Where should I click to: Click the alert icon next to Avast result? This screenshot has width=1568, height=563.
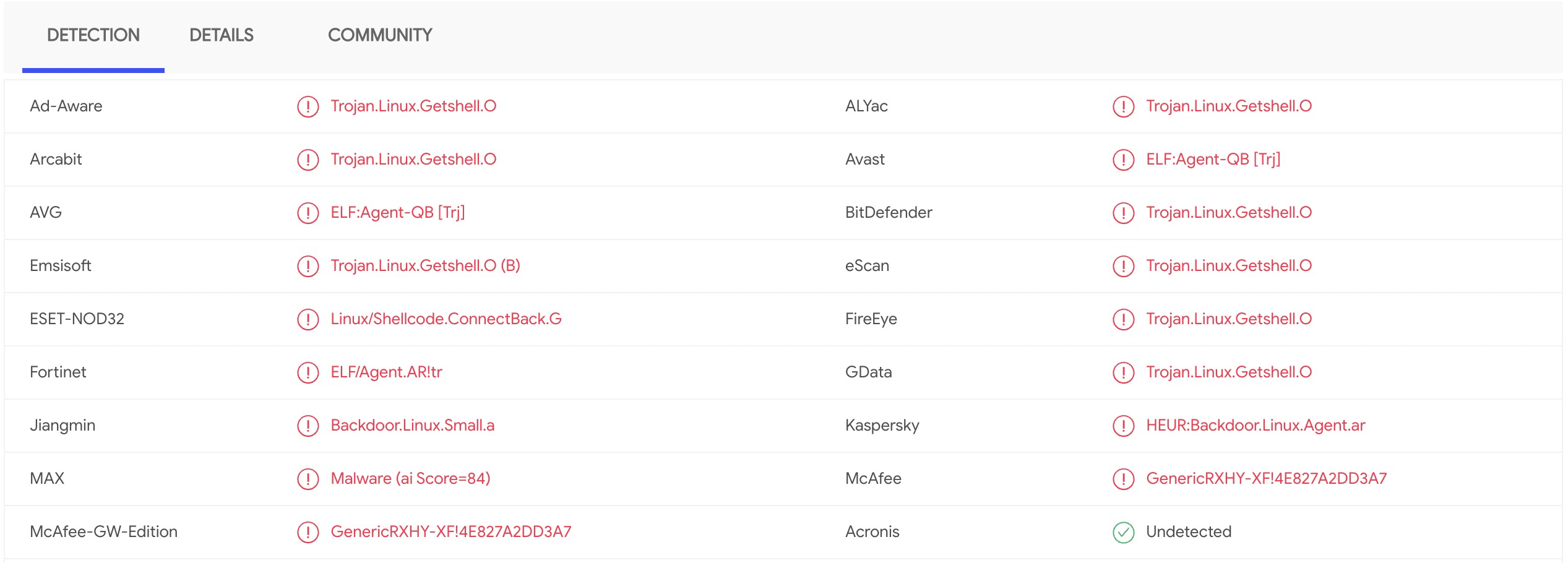(1123, 160)
